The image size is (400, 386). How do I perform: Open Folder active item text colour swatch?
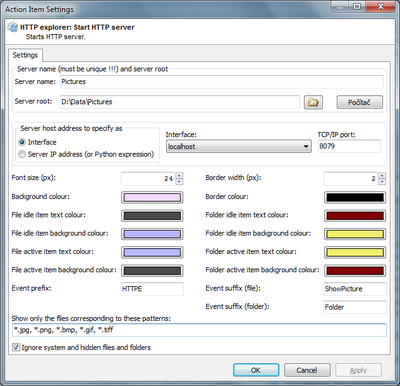coord(355,252)
